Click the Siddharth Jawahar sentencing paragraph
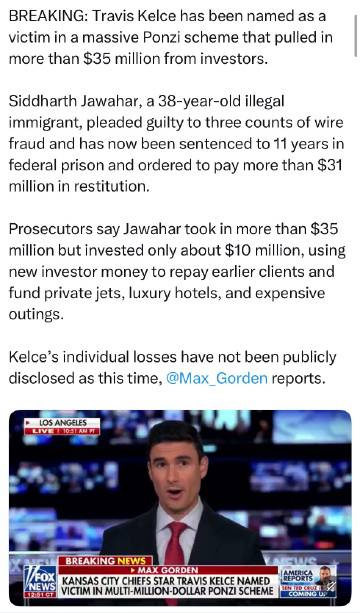The image size is (360, 613). point(176,143)
